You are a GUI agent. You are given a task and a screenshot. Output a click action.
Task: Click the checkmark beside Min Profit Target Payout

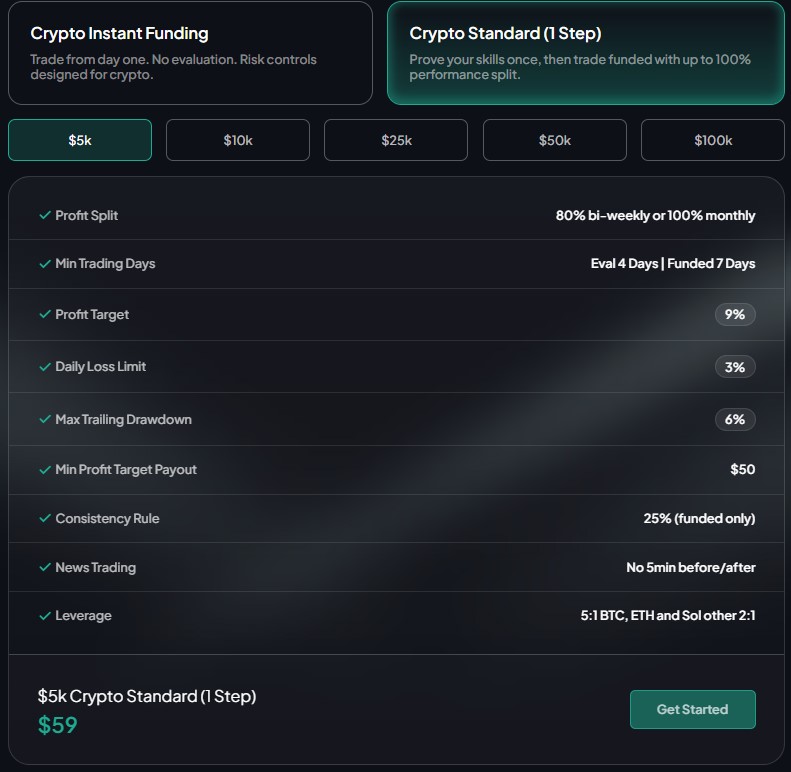point(44,470)
